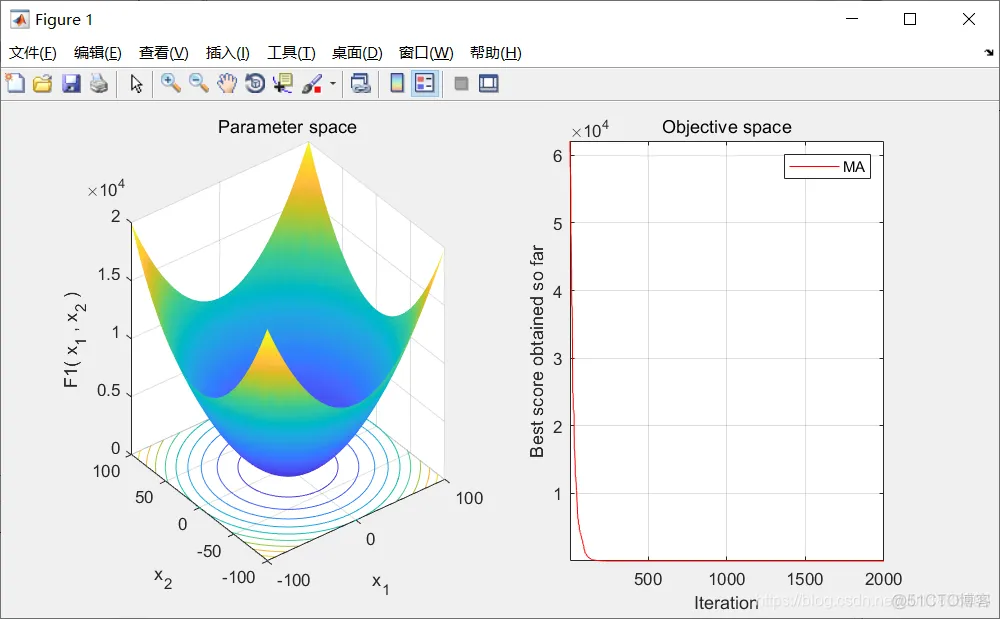Click the Link Plot icon
Image resolution: width=1000 pixels, height=619 pixels.
pyautogui.click(x=362, y=83)
